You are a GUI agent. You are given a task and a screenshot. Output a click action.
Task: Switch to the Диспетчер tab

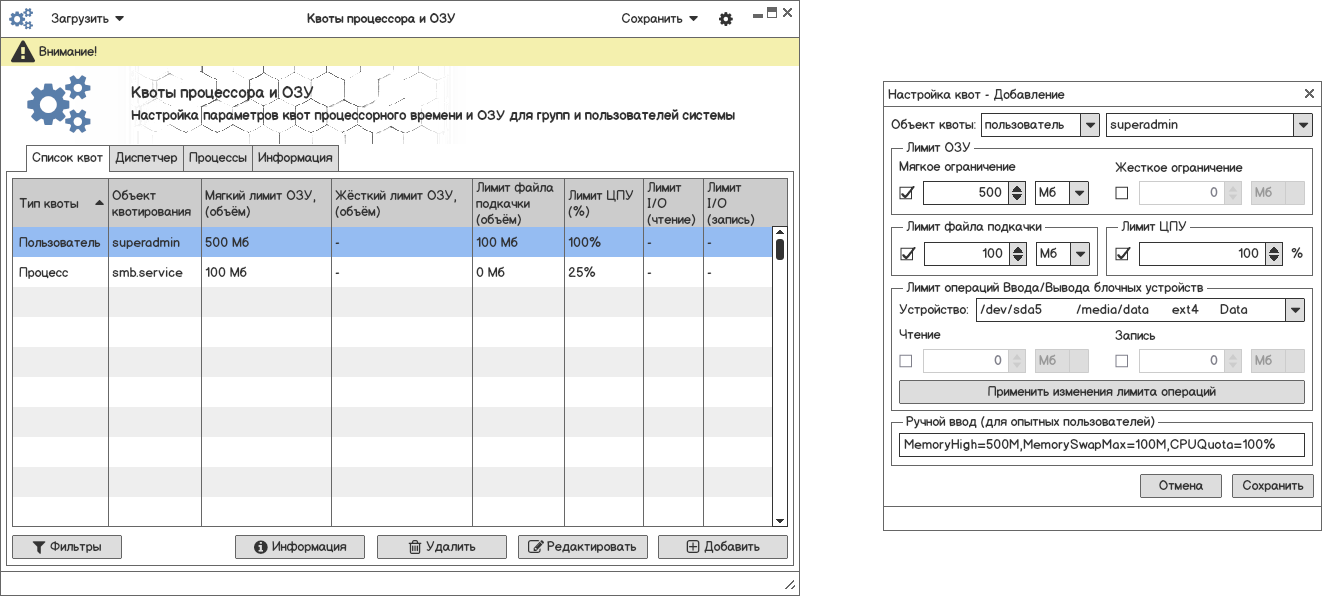(146, 158)
